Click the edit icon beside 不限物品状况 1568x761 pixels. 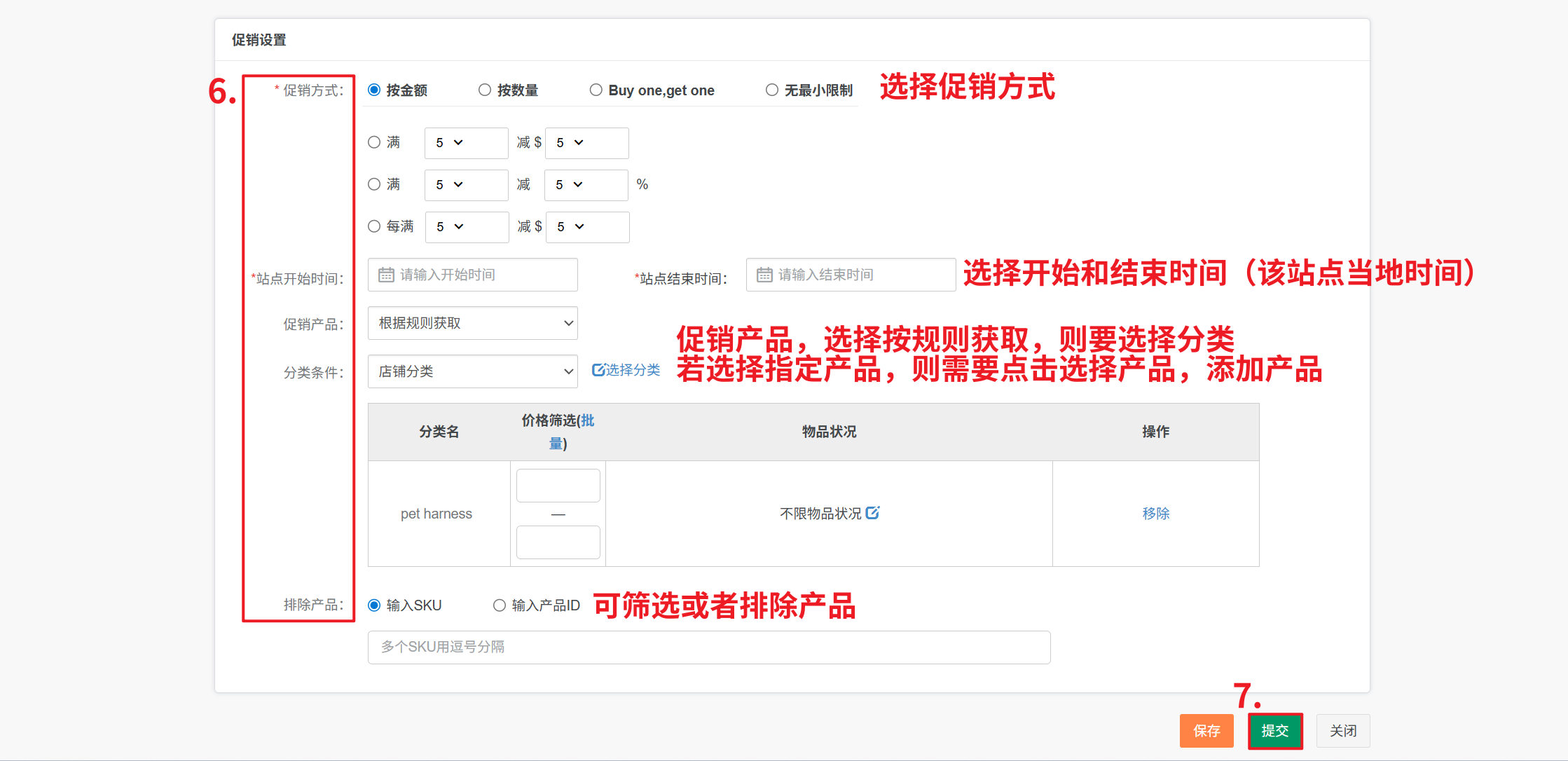(872, 513)
